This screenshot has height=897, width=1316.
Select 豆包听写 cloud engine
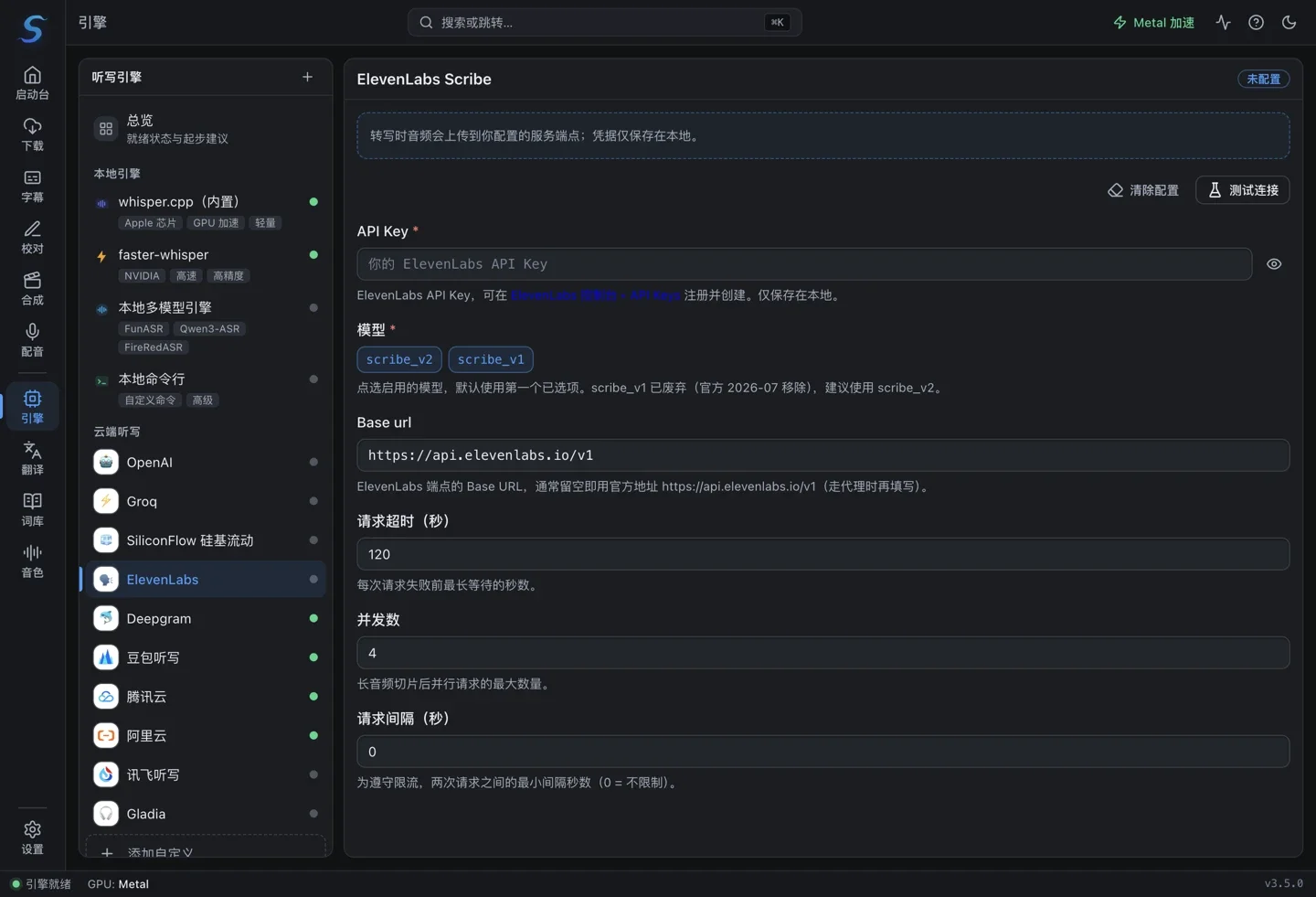coord(206,657)
